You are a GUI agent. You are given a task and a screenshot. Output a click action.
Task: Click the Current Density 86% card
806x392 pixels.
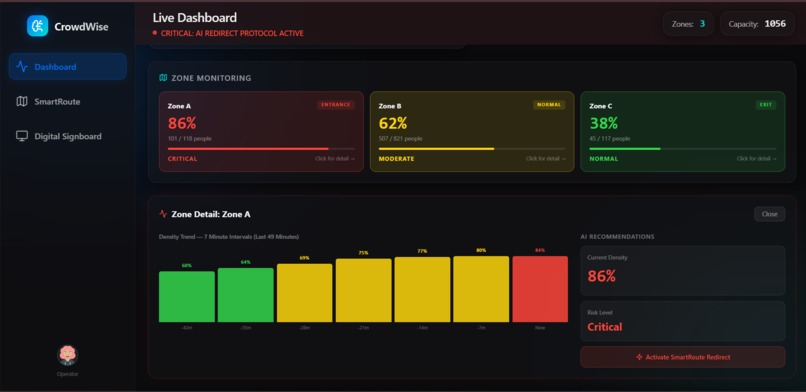683,271
